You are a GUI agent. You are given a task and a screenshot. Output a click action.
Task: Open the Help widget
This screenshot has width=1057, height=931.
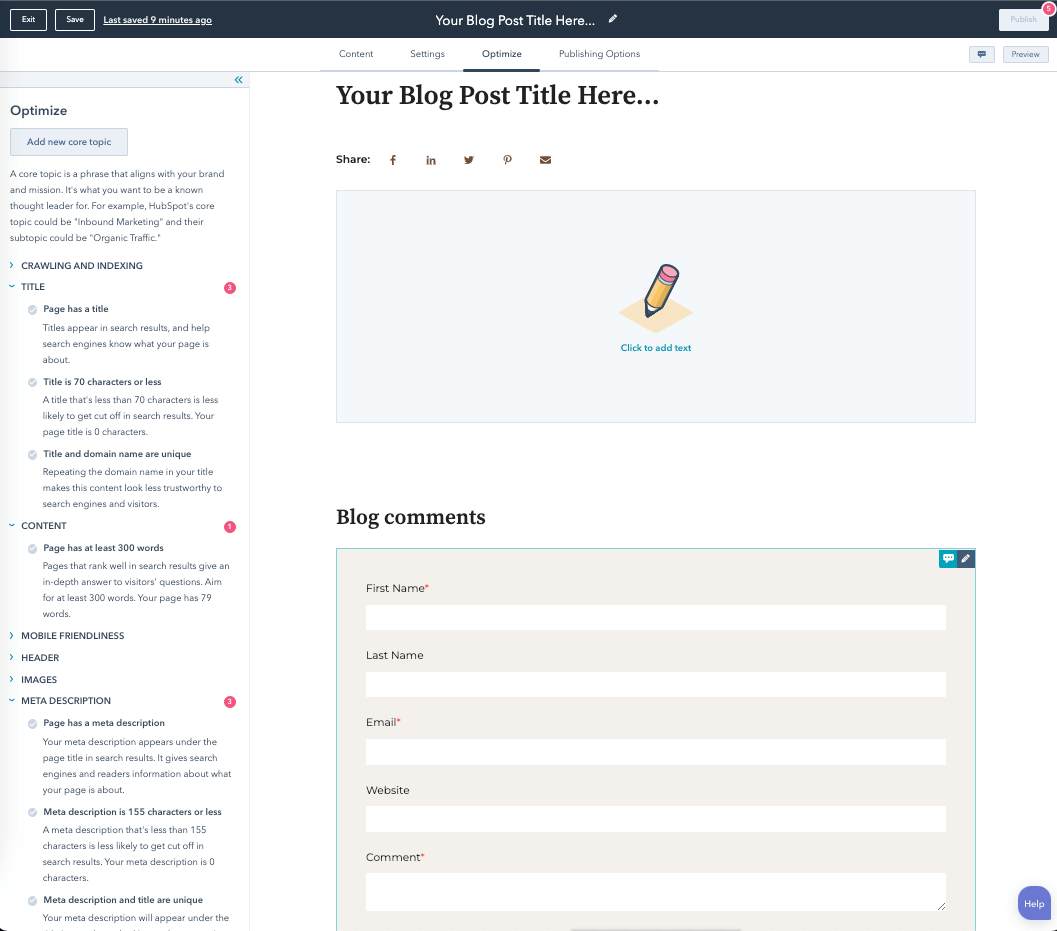(1034, 903)
